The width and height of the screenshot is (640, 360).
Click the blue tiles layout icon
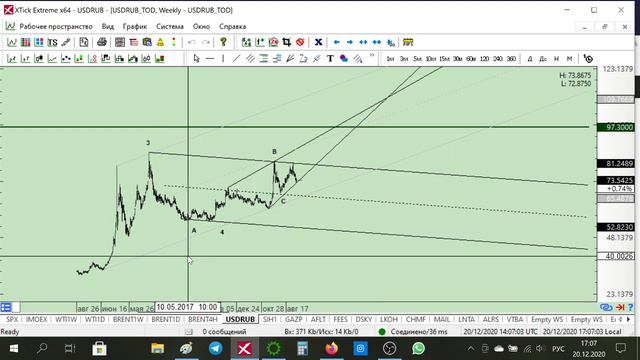(39, 42)
